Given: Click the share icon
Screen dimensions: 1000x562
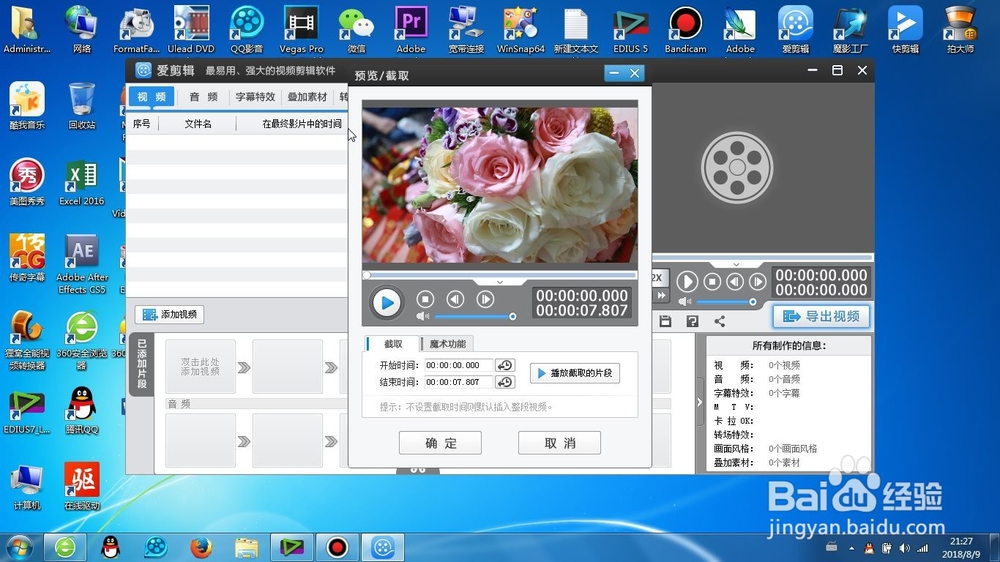Looking at the screenshot, I should (x=719, y=322).
